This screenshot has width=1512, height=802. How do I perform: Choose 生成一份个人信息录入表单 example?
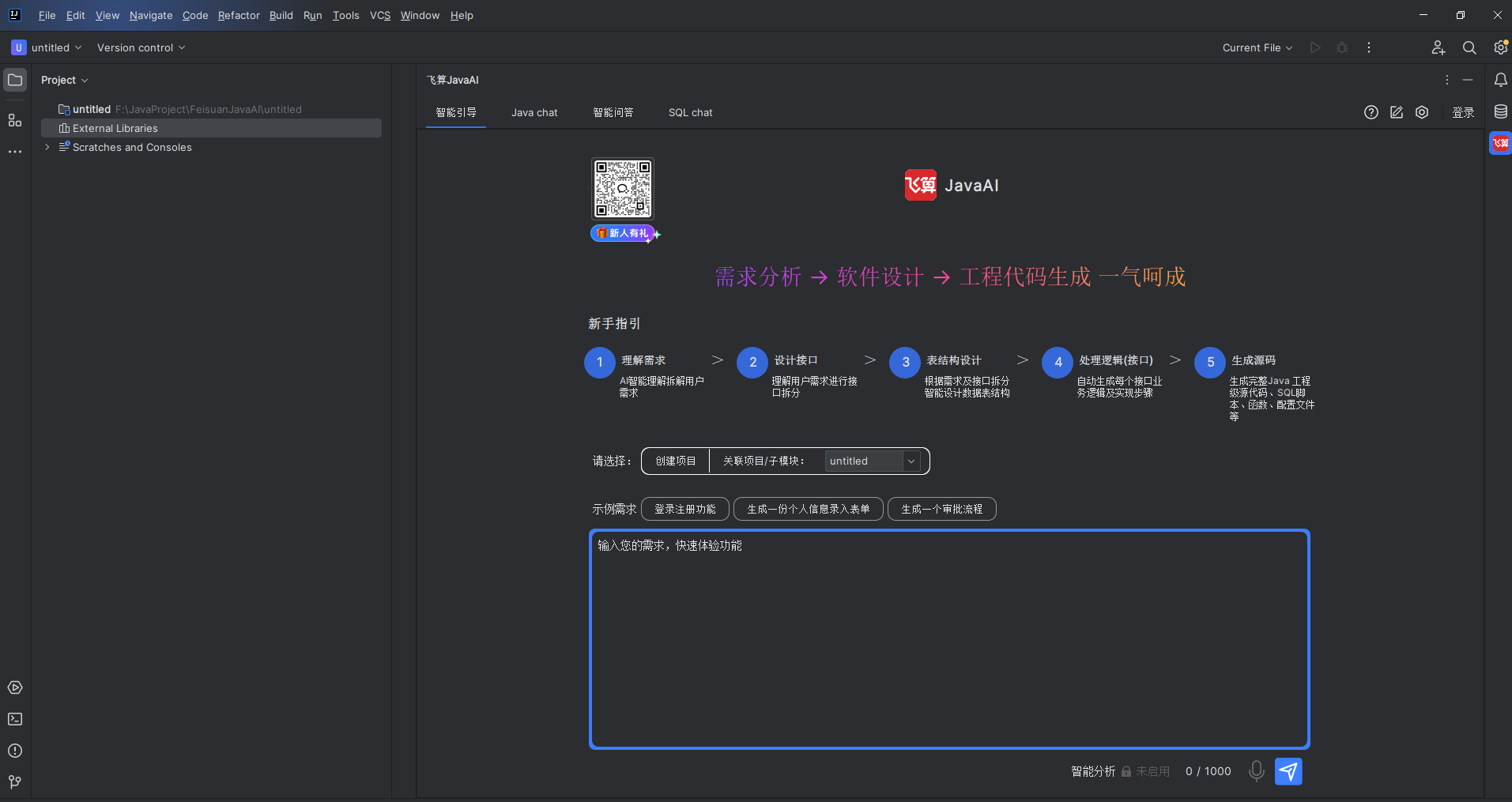pyautogui.click(x=809, y=509)
